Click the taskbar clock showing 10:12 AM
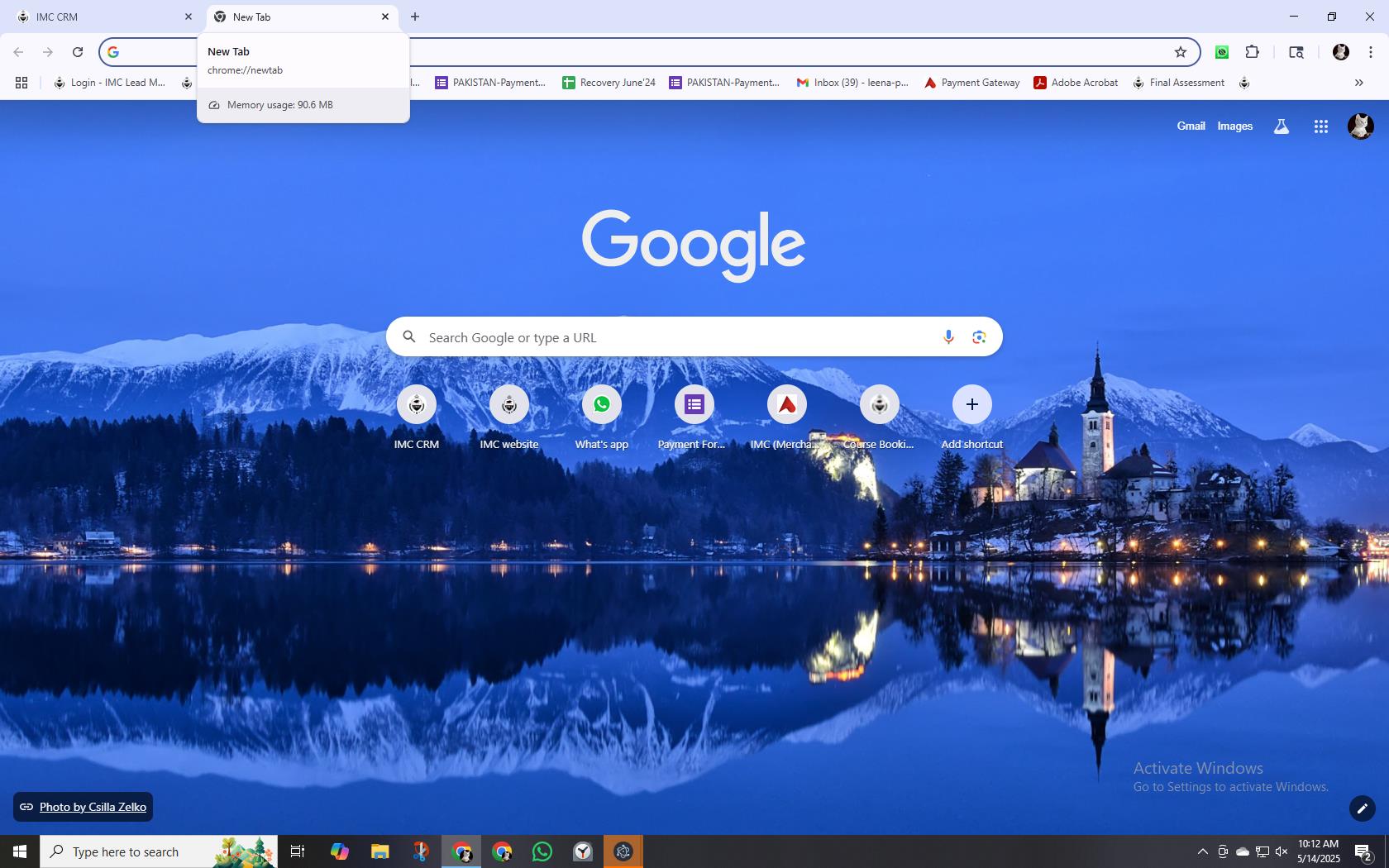The image size is (1389, 868). point(1318,851)
